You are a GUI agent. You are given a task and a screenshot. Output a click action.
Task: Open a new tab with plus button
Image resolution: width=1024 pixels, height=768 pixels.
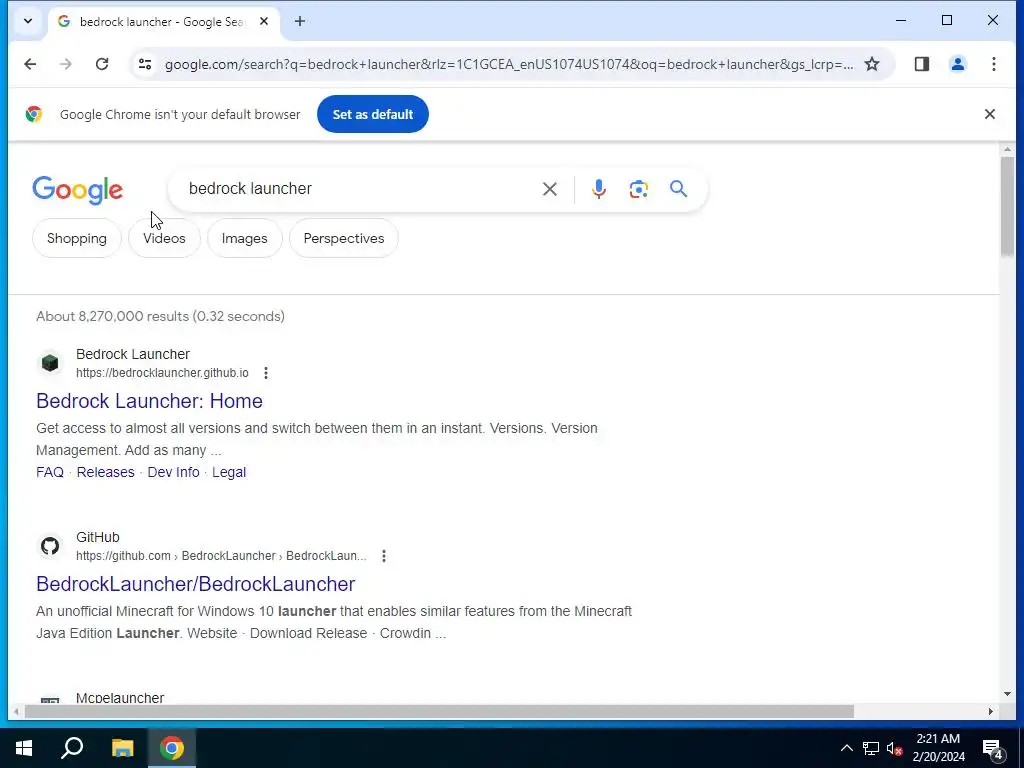click(x=300, y=22)
